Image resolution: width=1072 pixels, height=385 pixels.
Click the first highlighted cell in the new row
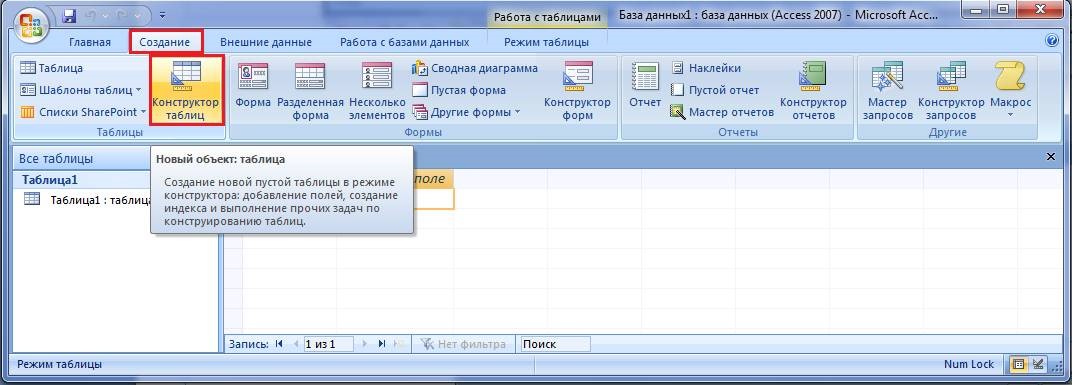click(x=432, y=199)
